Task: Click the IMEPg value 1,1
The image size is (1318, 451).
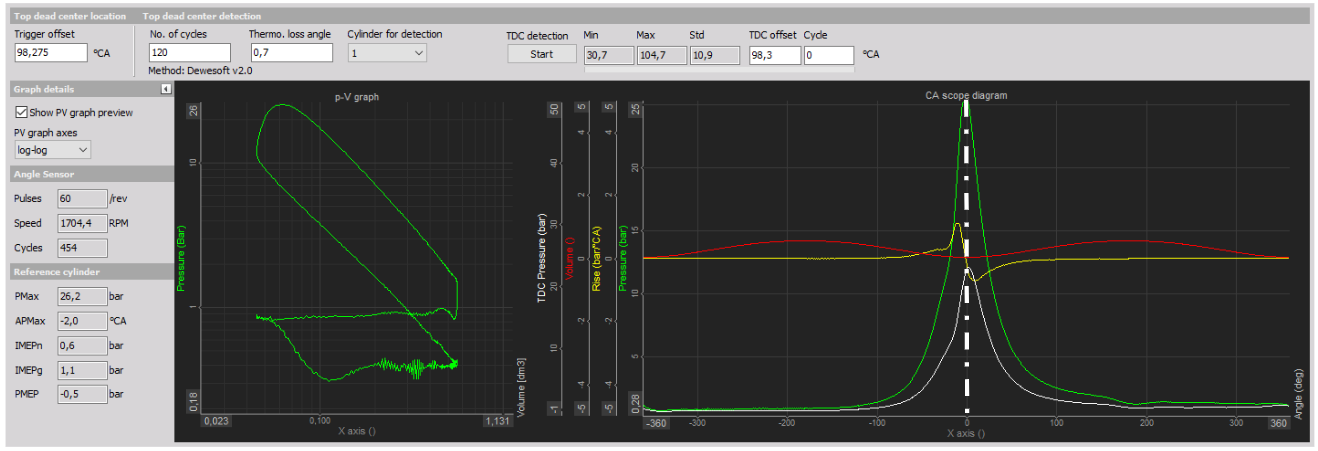Action: tap(81, 370)
